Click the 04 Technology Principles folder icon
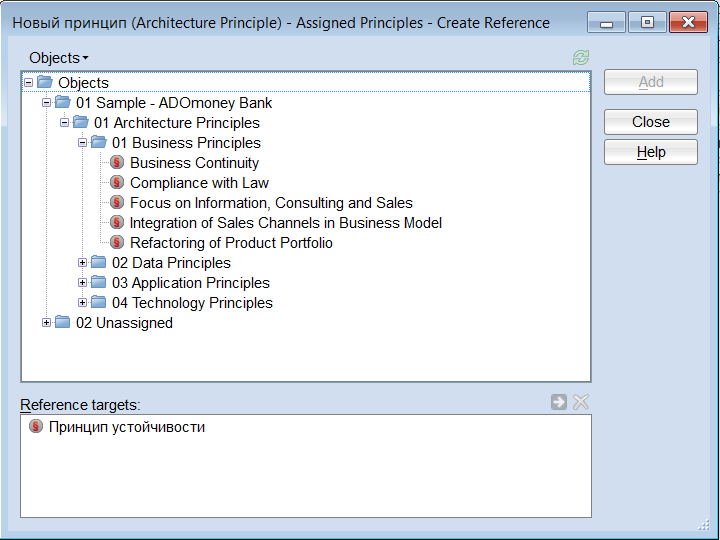Screen dimensions: 720x540 [x=99, y=303]
